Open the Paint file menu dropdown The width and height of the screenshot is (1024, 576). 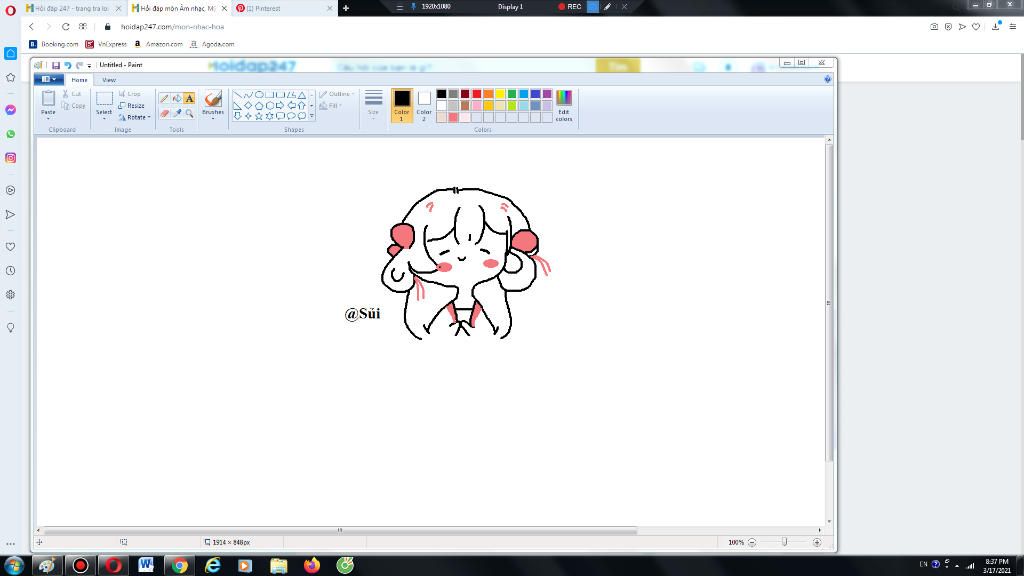pyautogui.click(x=49, y=79)
